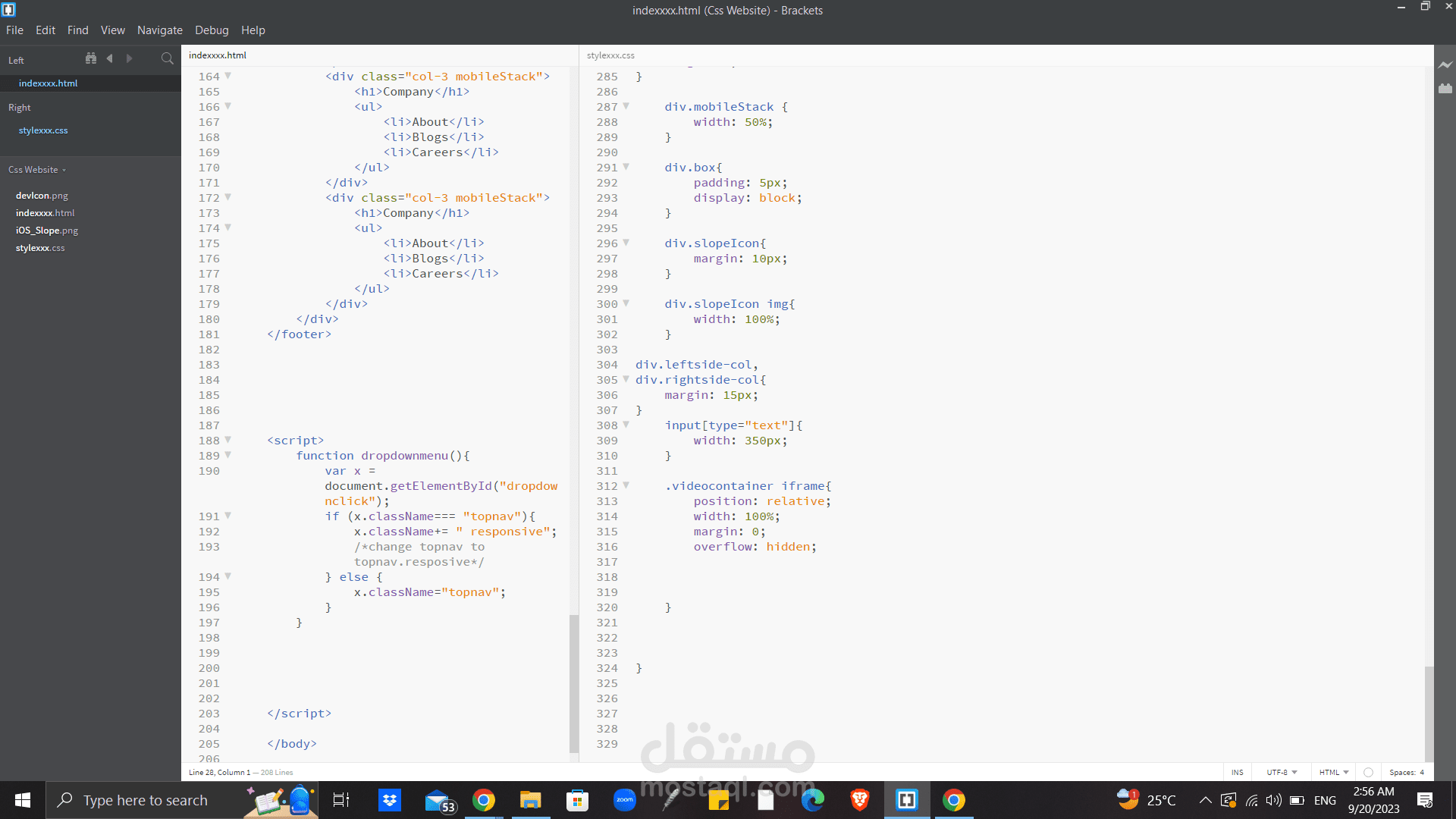The height and width of the screenshot is (819, 1456).
Task: Click the right editor's vertical scrollbar thumb
Action: click(1429, 713)
